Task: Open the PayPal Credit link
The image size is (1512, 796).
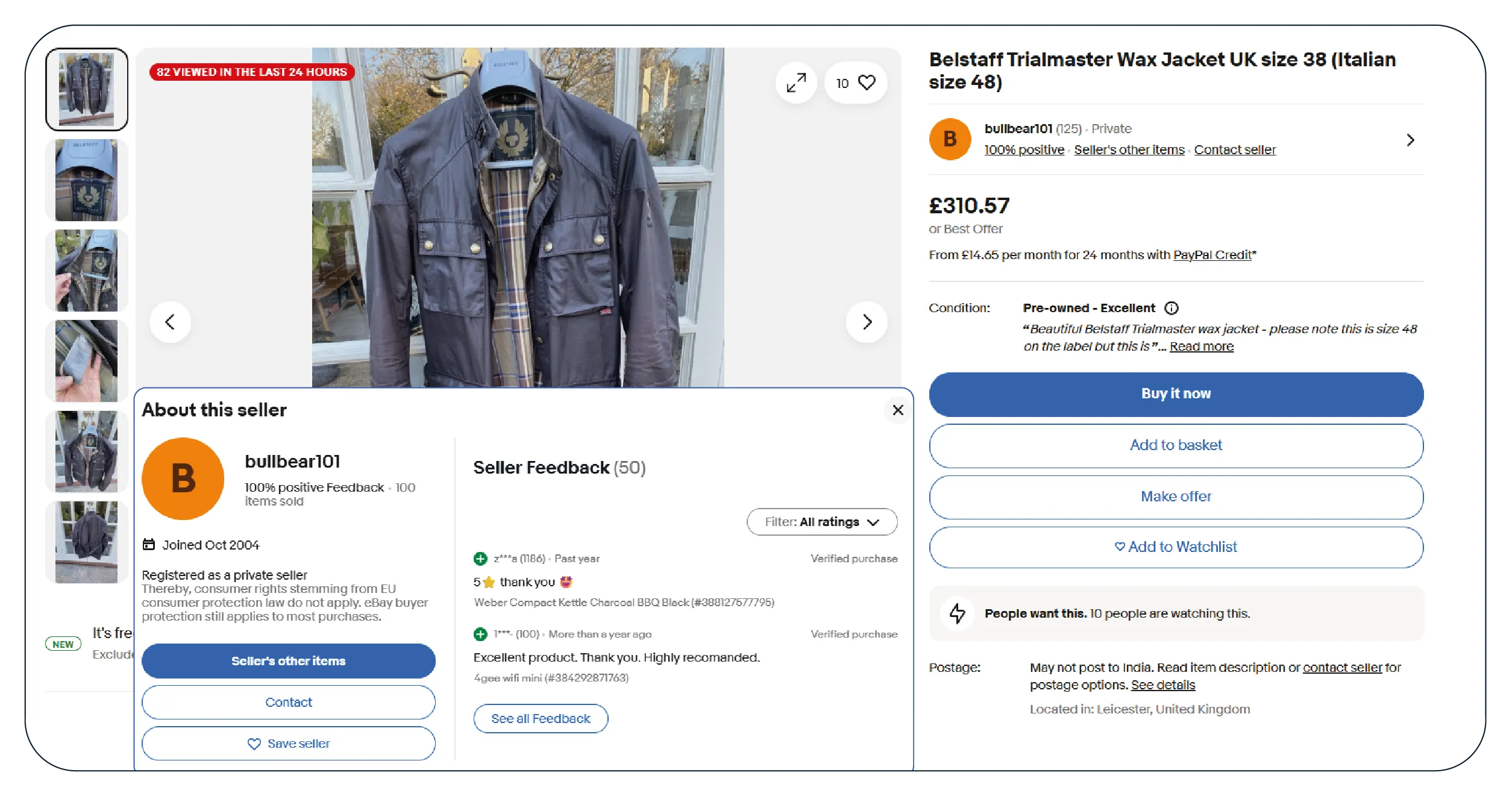Action: [1212, 255]
